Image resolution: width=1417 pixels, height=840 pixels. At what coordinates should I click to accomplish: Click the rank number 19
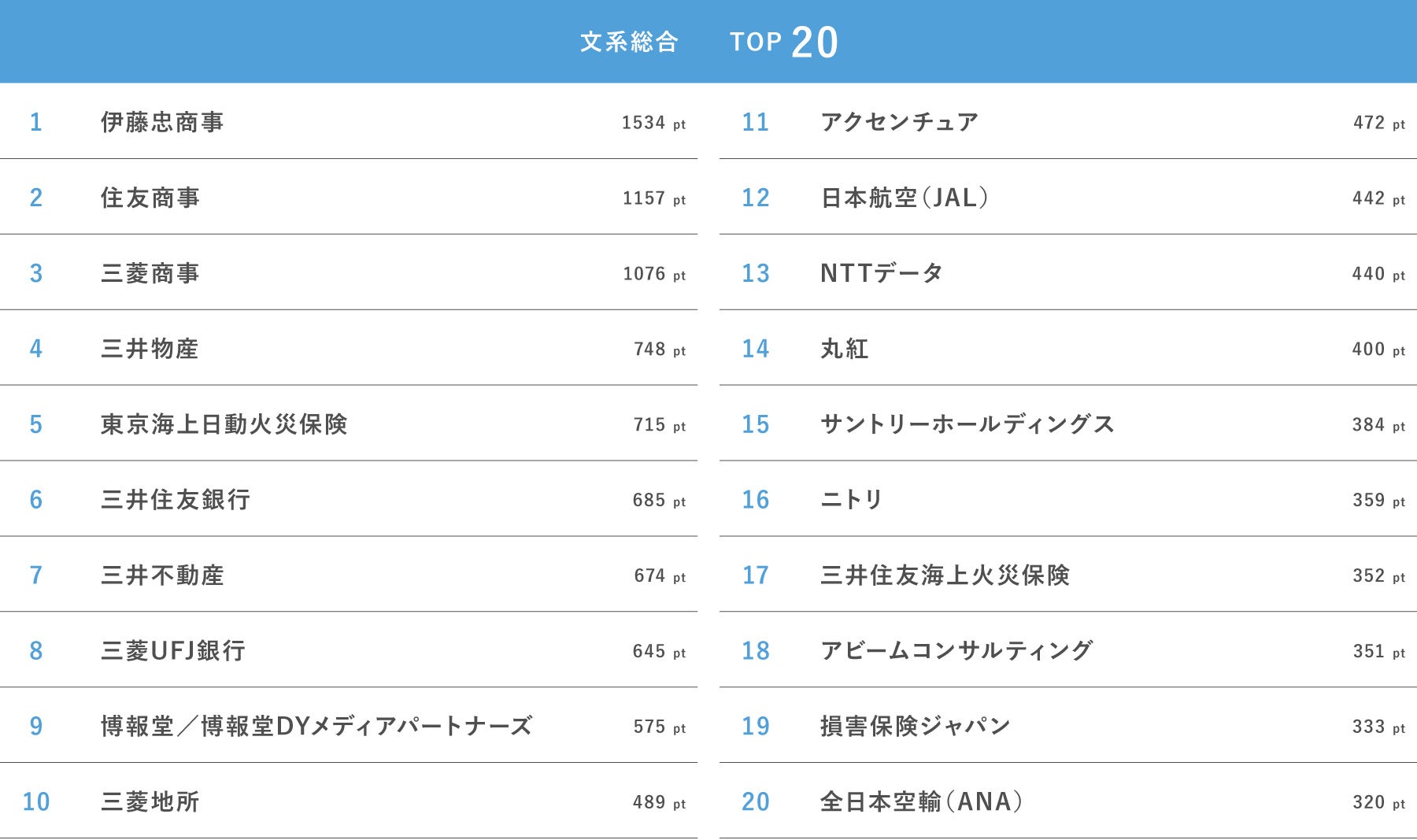(755, 726)
